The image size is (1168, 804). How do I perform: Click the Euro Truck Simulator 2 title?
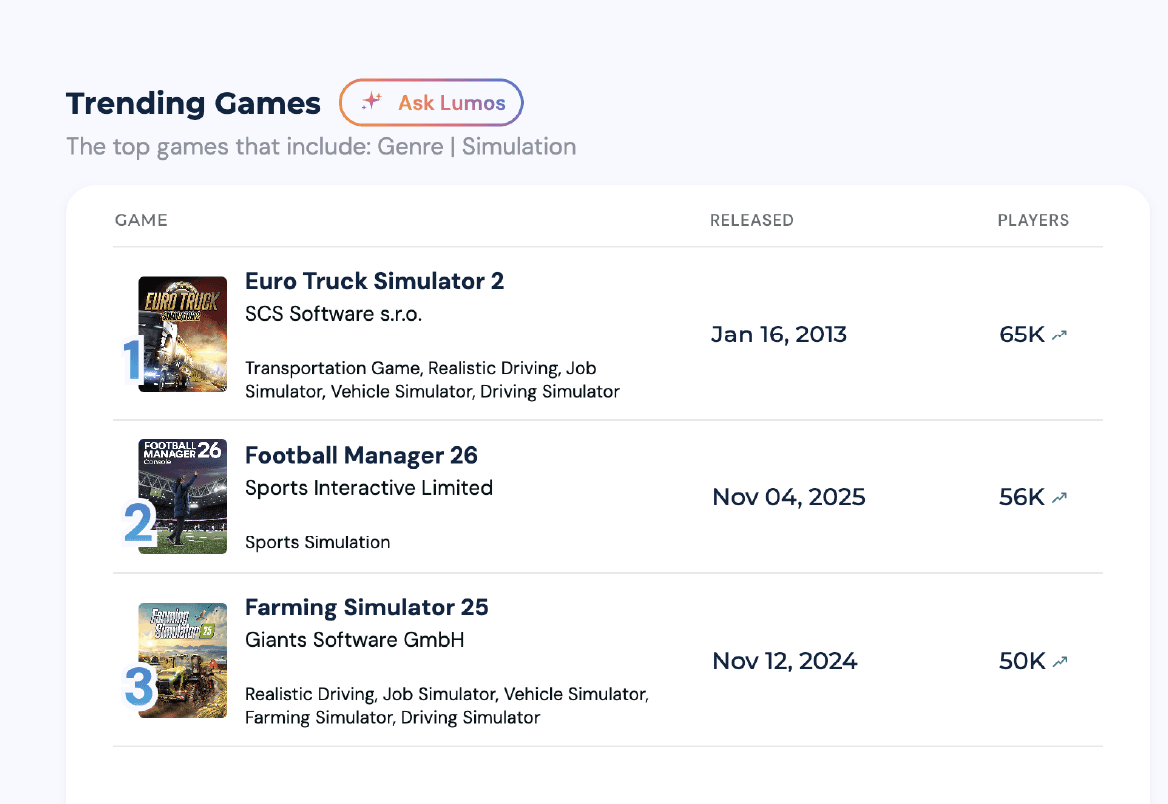click(375, 281)
